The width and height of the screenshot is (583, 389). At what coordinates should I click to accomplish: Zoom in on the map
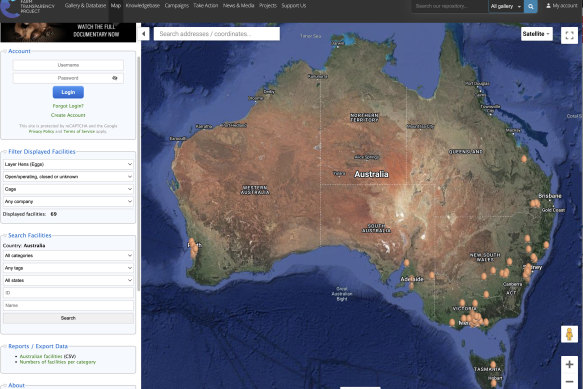point(569,364)
